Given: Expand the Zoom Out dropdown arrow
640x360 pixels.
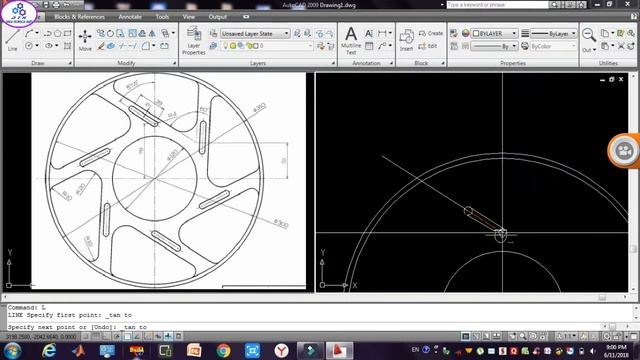Looking at the screenshot, I should [594, 50].
